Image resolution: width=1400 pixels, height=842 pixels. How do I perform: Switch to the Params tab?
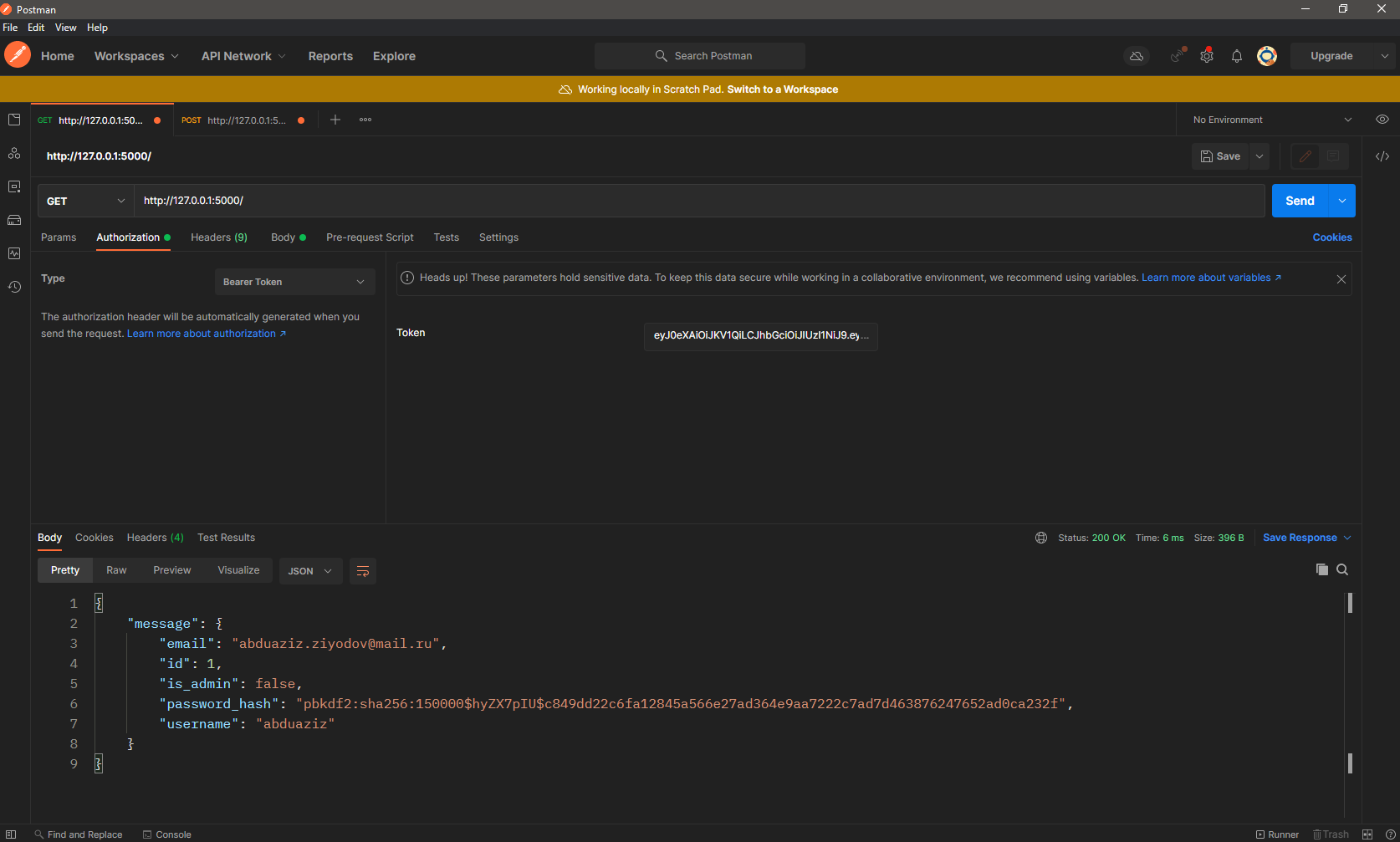[59, 237]
